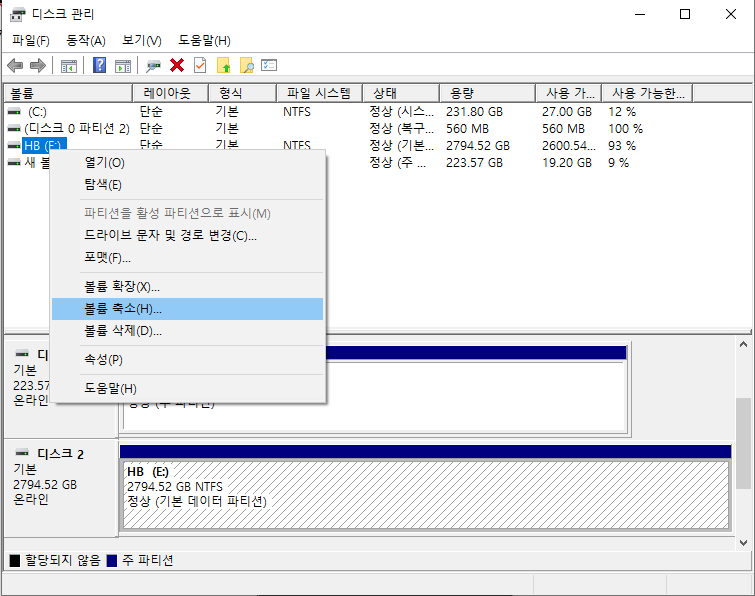Show or hide the console tree icon
Screen dimensions: 755x596
pyautogui.click(x=69, y=66)
